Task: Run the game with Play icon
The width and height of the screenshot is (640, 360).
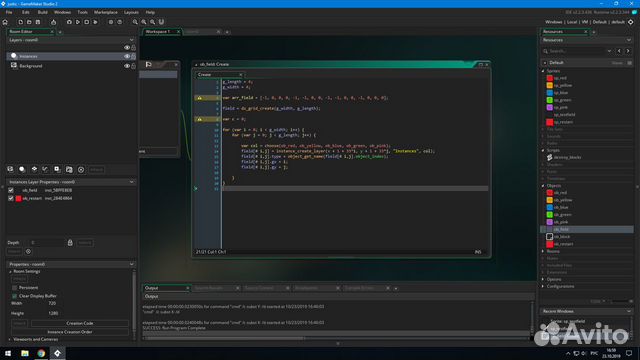Action: coord(78,22)
